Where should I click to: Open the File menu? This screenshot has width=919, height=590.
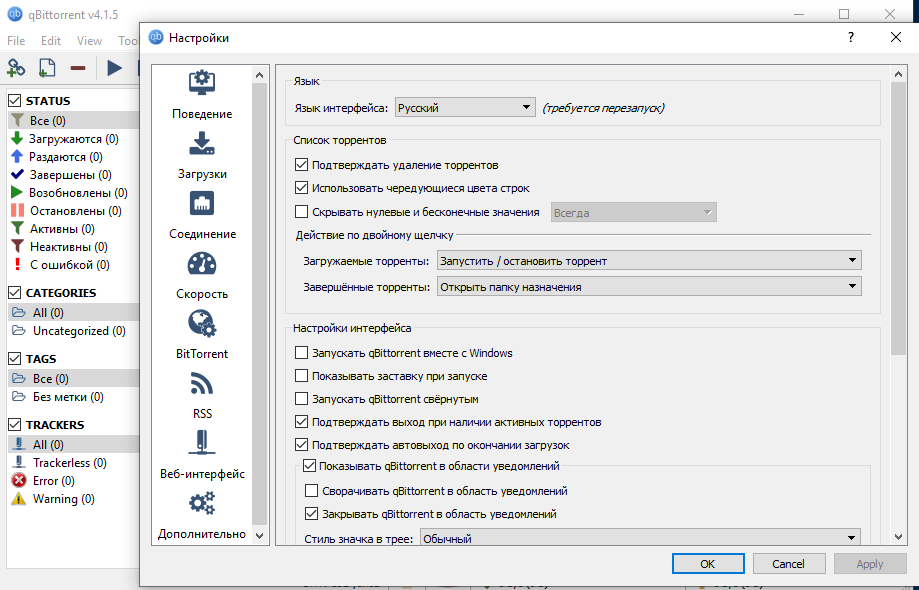(16, 40)
